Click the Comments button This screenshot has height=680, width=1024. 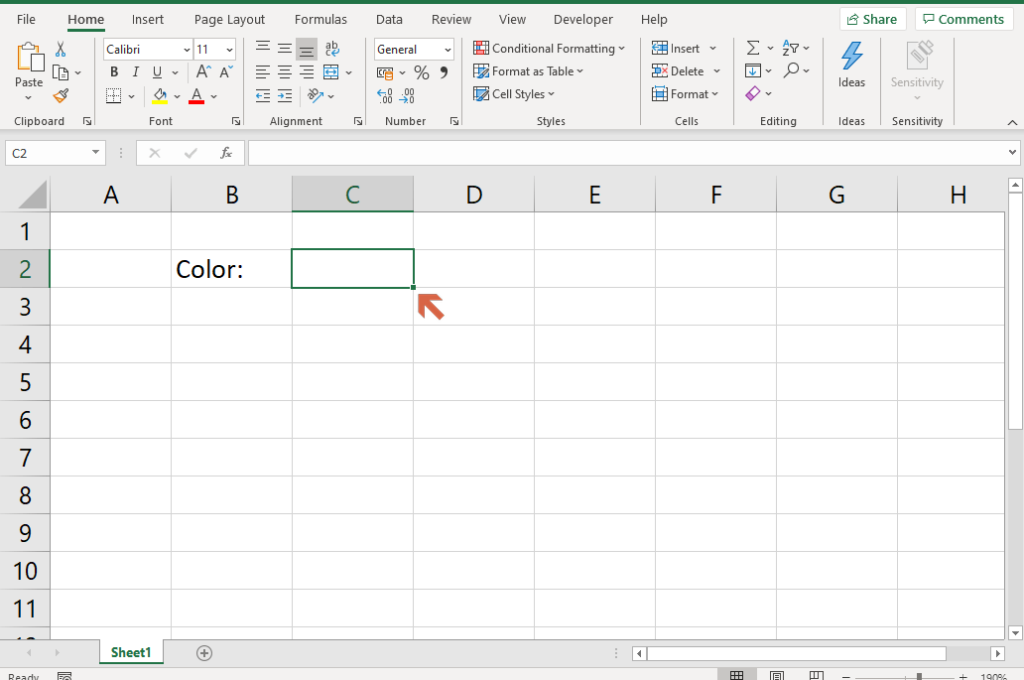963,20
